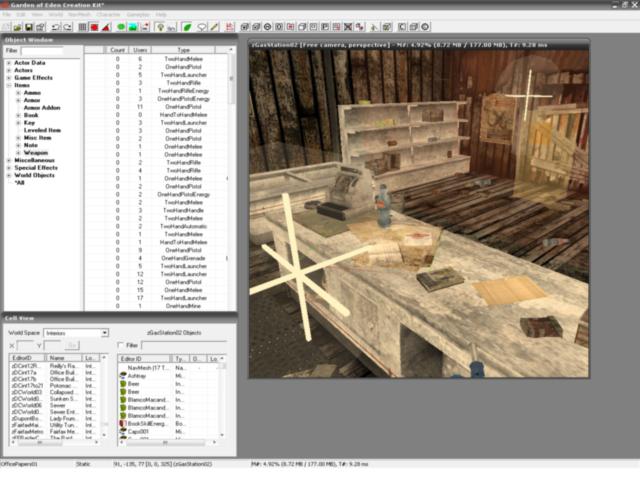640x480 pixels.
Task: Sort cell list by Name column
Action: click(64, 358)
